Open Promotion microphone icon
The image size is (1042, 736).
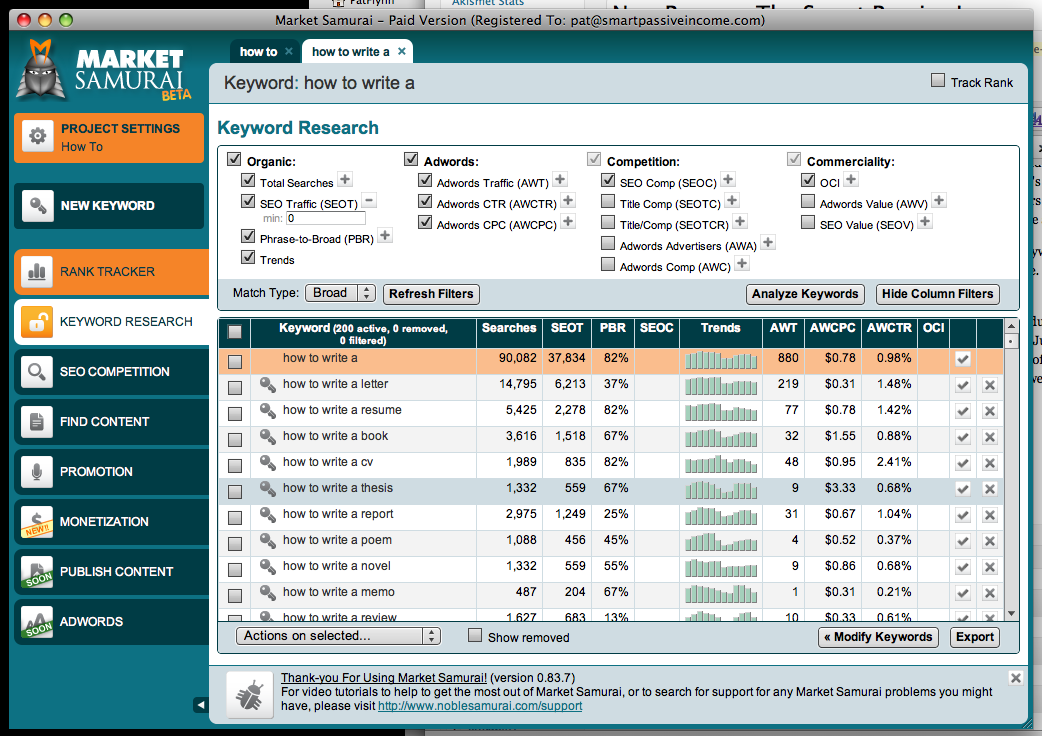37,472
